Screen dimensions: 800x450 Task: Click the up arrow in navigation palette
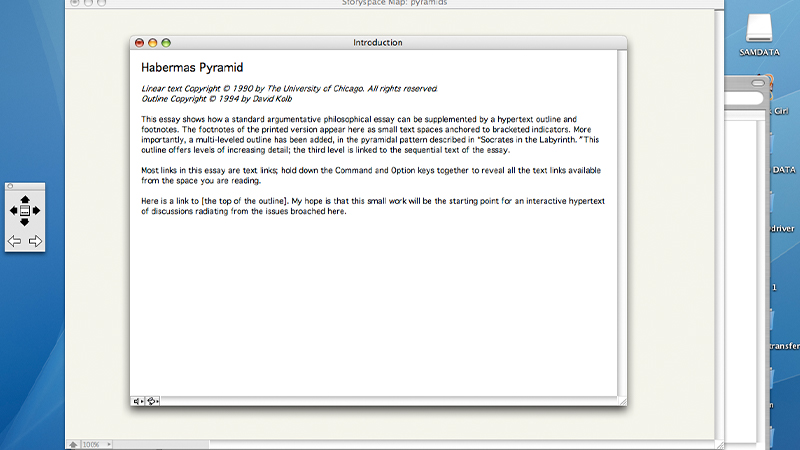[24, 199]
